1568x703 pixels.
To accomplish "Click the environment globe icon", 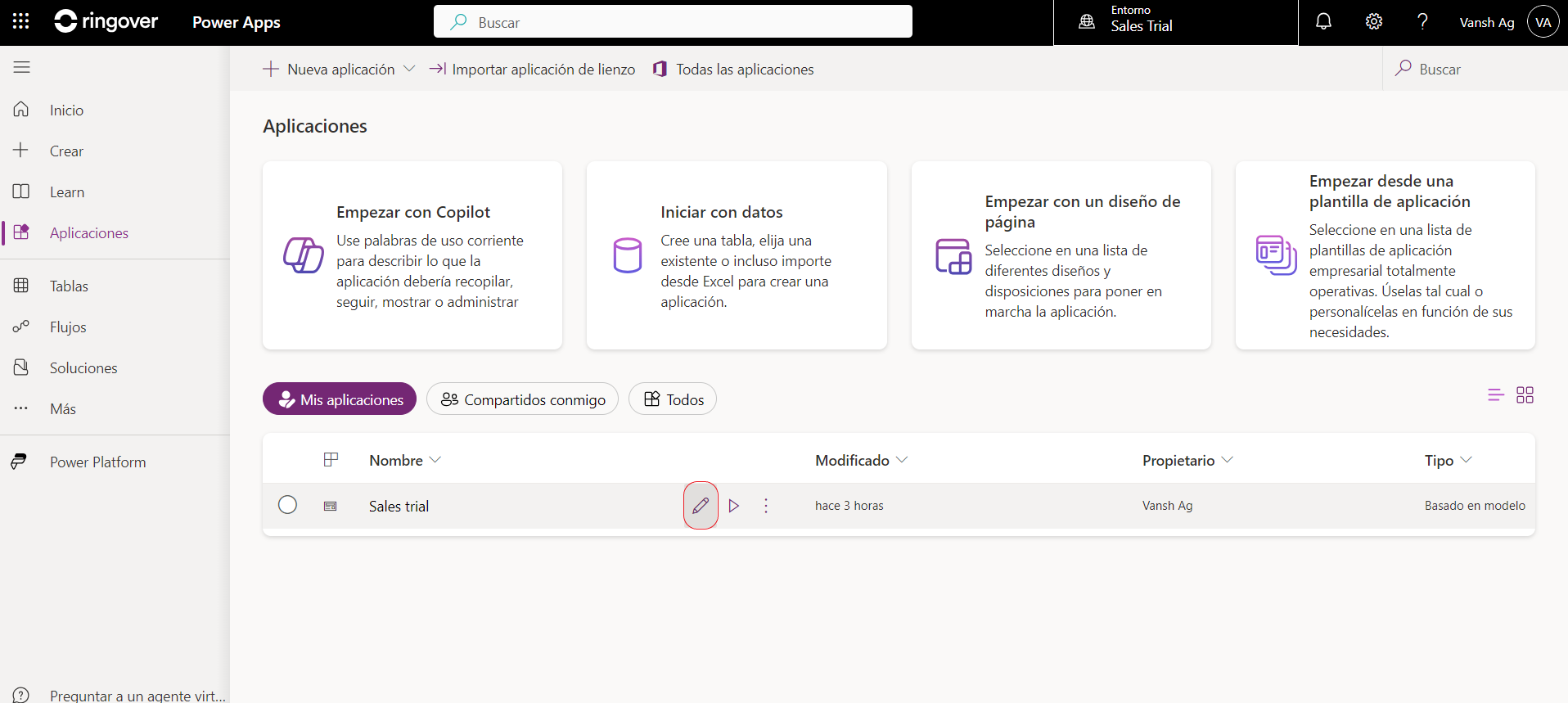I will click(1087, 22).
